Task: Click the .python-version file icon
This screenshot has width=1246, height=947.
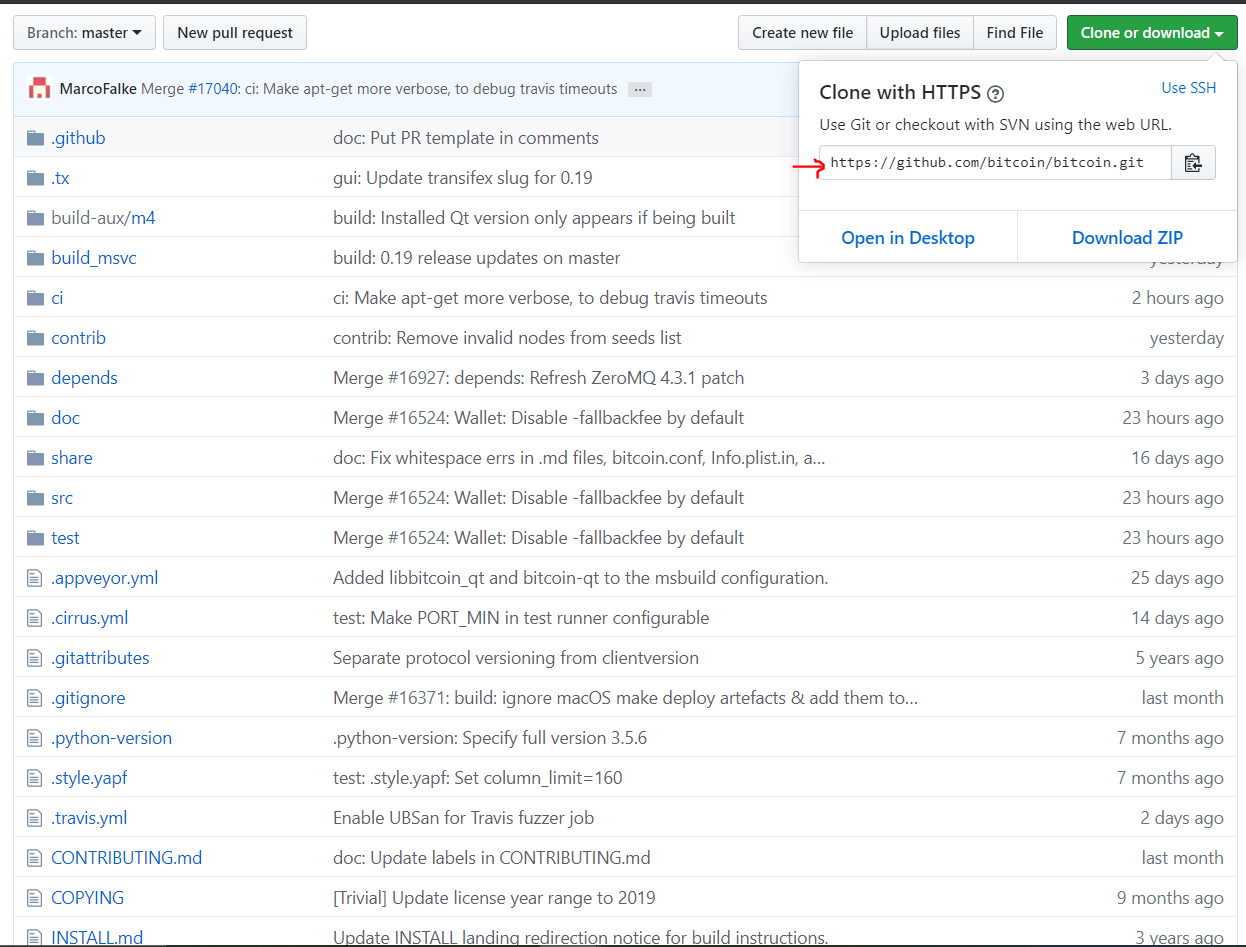Action: click(35, 738)
